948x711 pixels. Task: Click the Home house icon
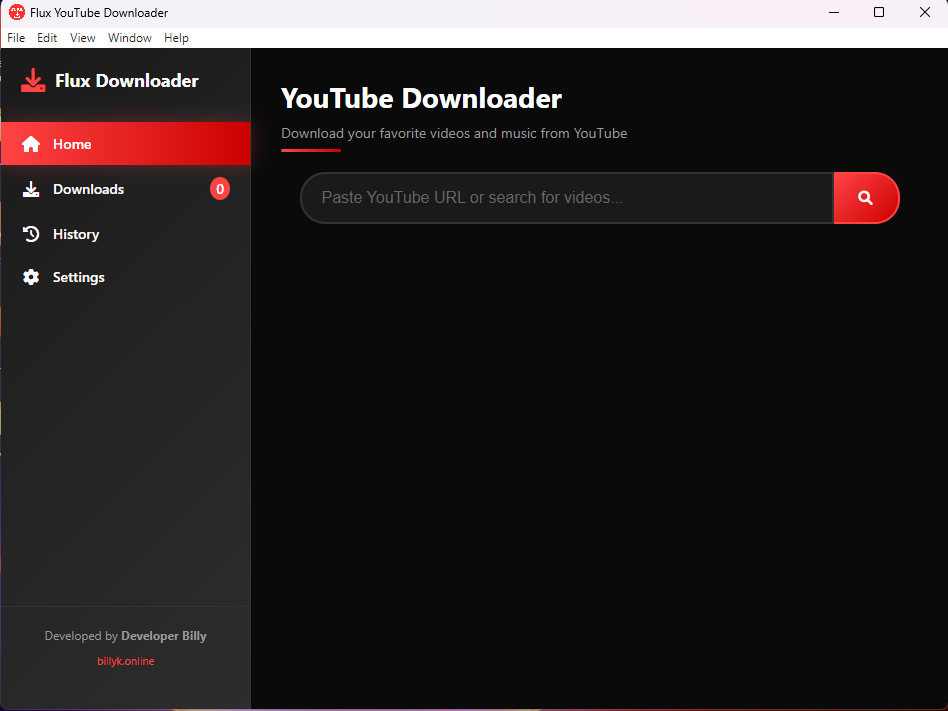pyautogui.click(x=31, y=144)
